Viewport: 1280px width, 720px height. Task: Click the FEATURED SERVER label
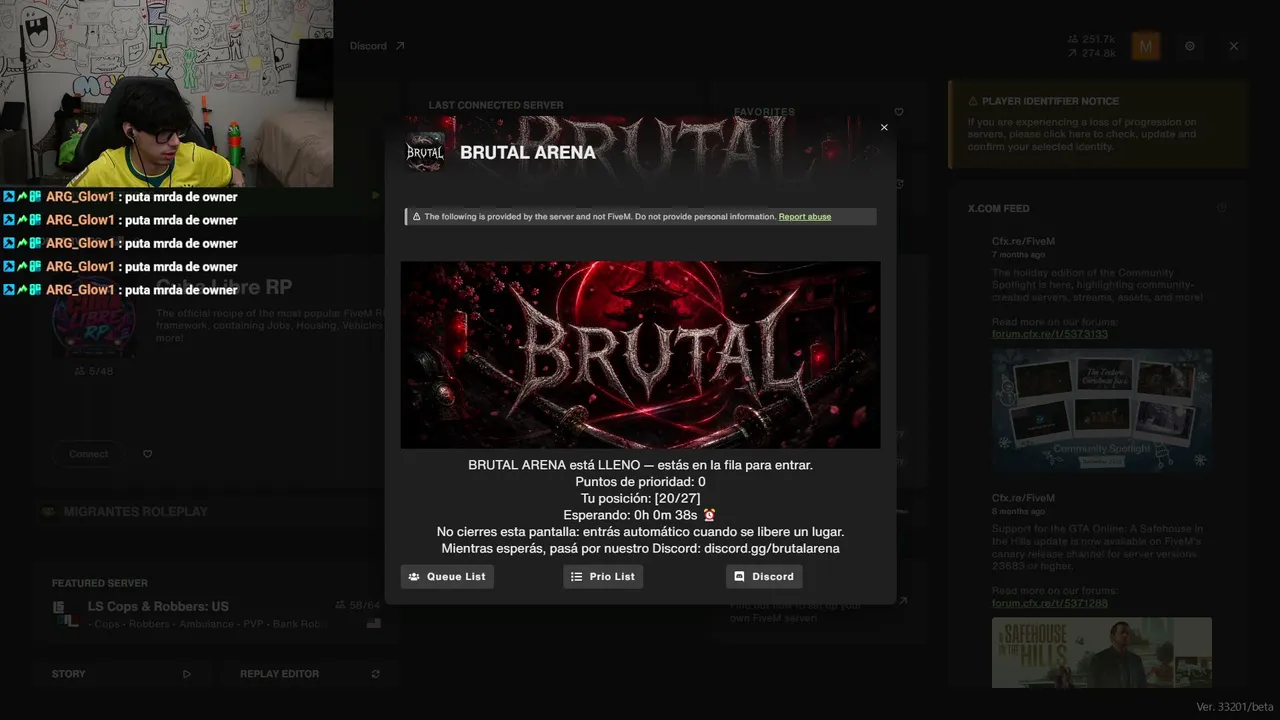point(100,583)
